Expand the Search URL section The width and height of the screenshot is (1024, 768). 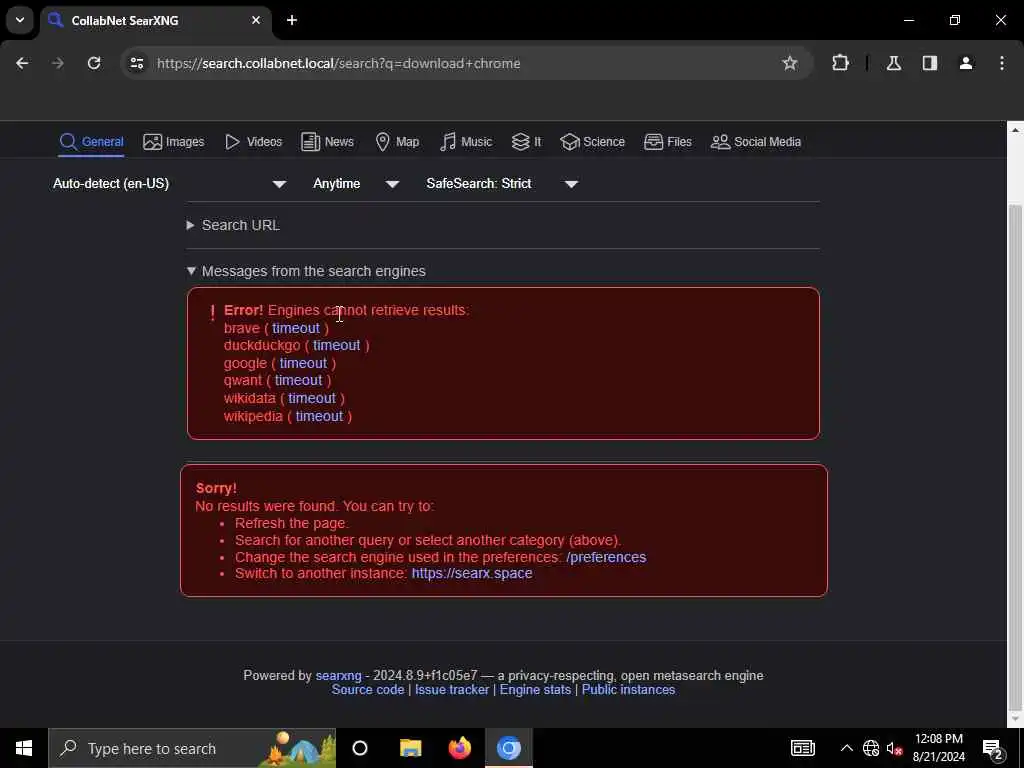pos(233,225)
